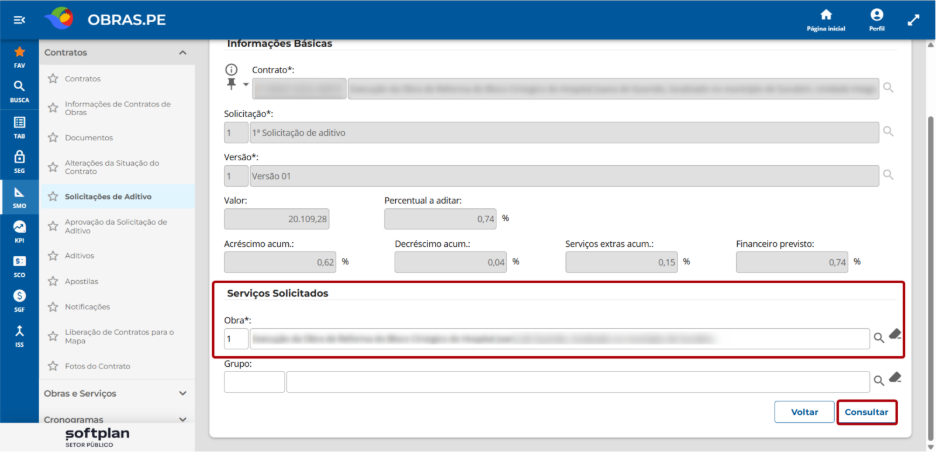This screenshot has height=453, width=936.
Task: Collapse the sidebar using the hamburger icon
Action: coord(19,20)
